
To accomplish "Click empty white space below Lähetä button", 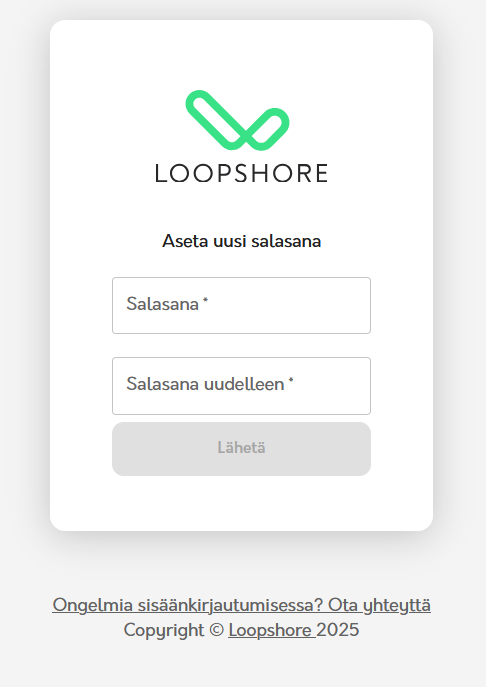I will (x=241, y=504).
